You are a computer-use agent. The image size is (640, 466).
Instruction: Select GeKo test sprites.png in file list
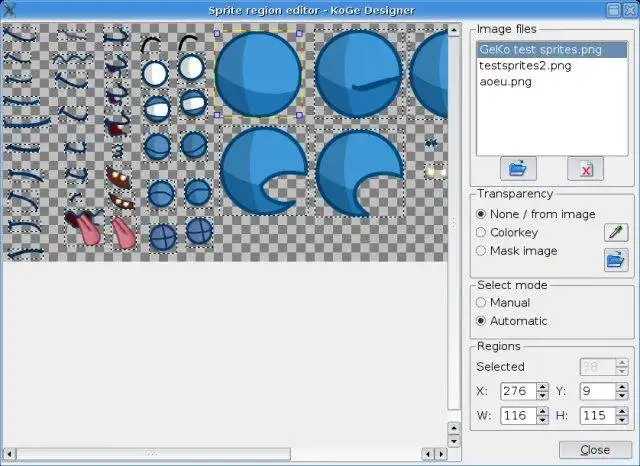click(x=552, y=50)
